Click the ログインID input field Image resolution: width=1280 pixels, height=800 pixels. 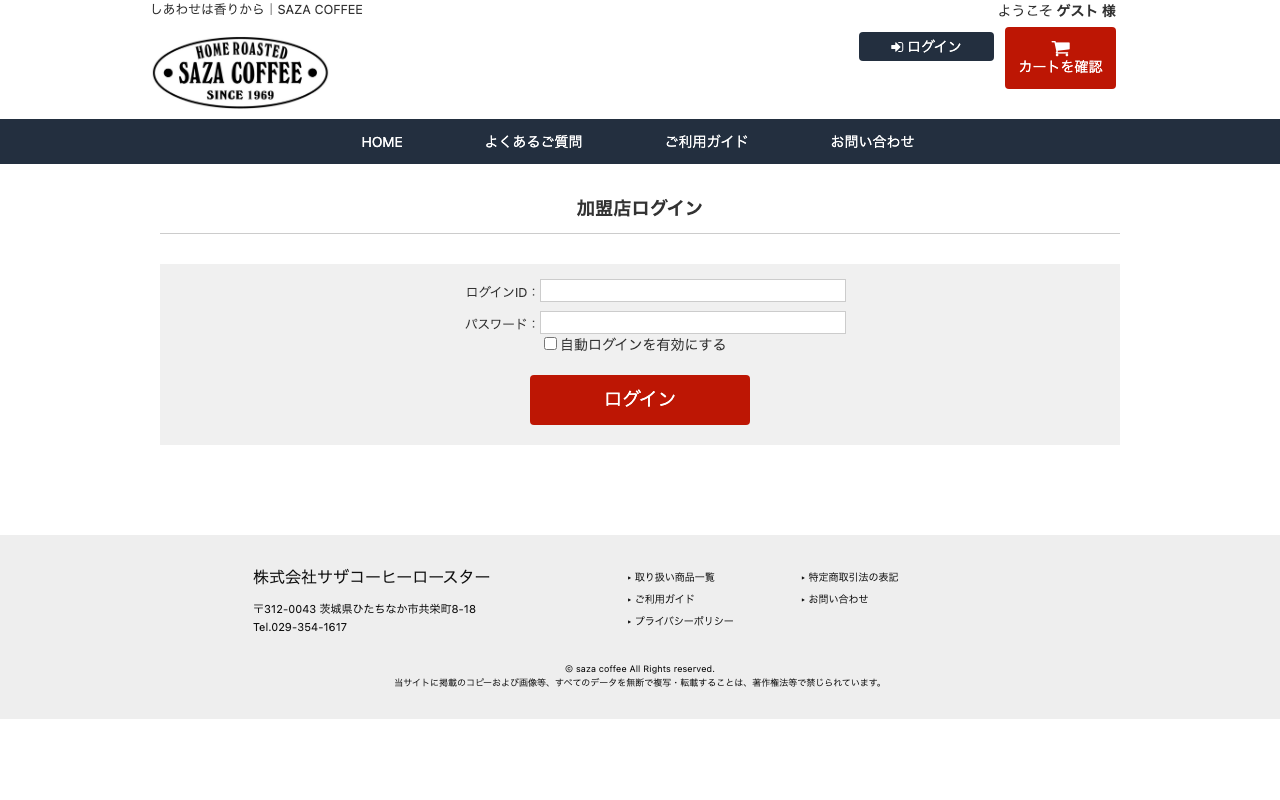(x=692, y=290)
